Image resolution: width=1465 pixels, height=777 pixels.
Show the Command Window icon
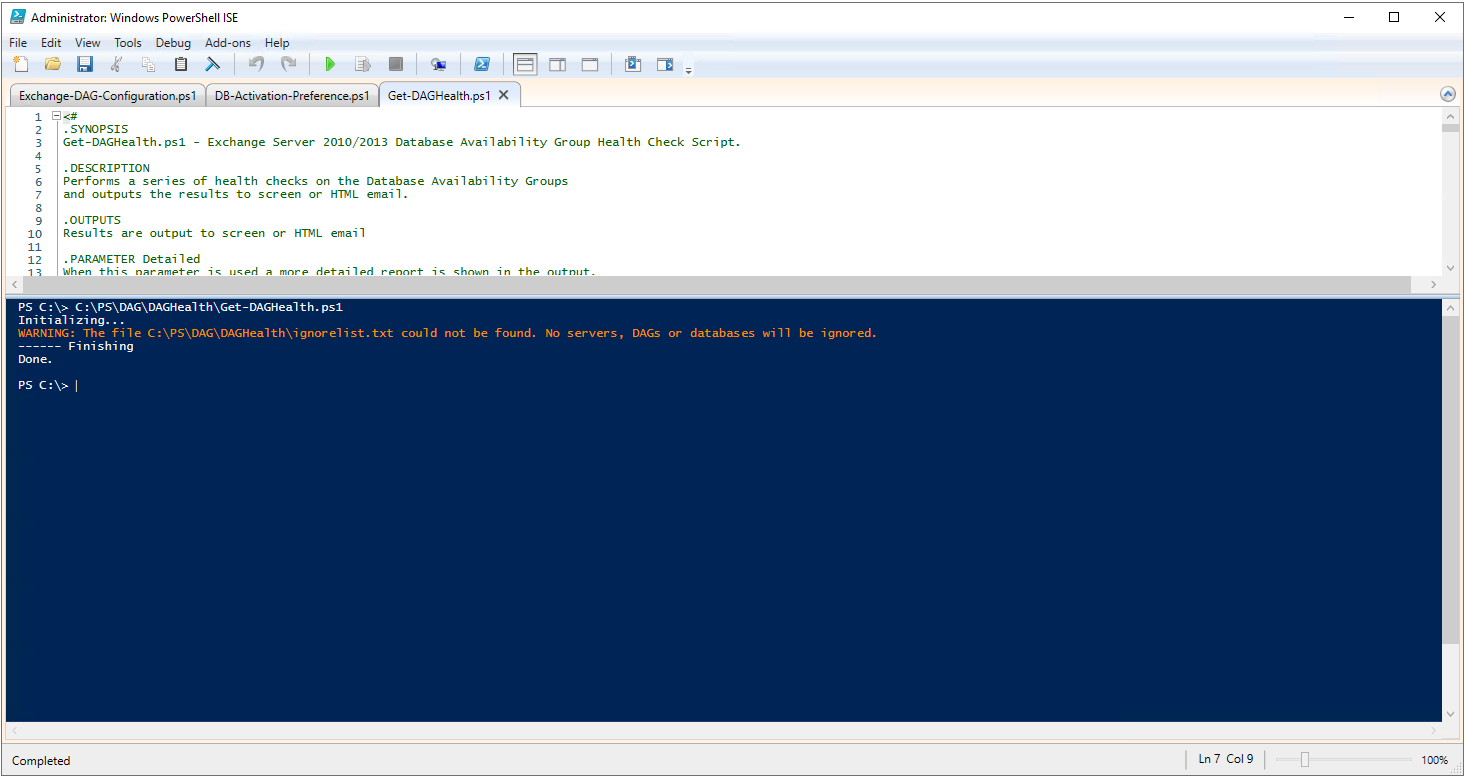[633, 64]
